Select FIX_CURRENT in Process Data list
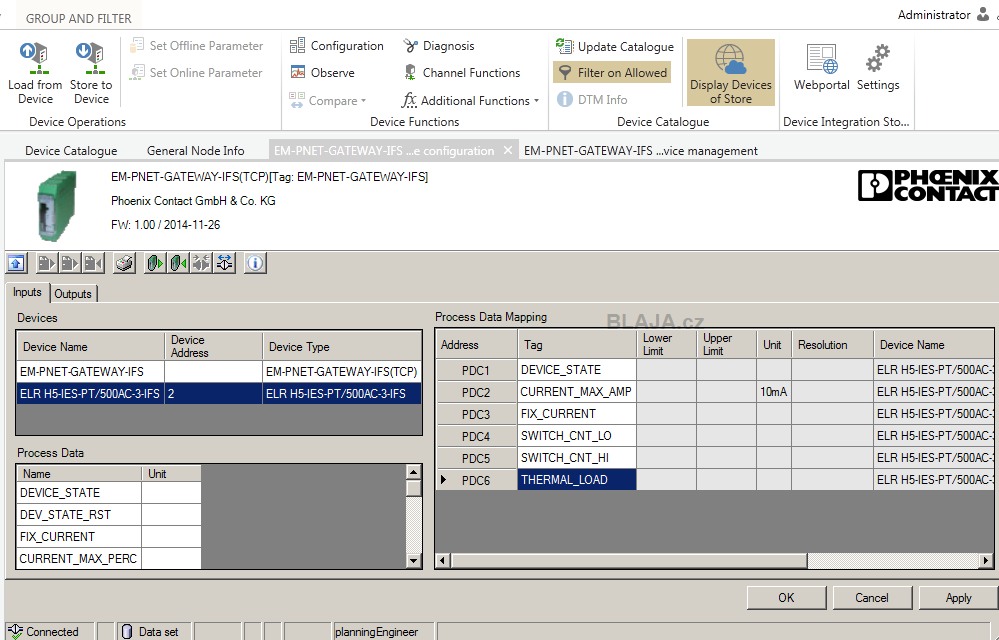Viewport: 999px width, 640px height. (x=79, y=537)
